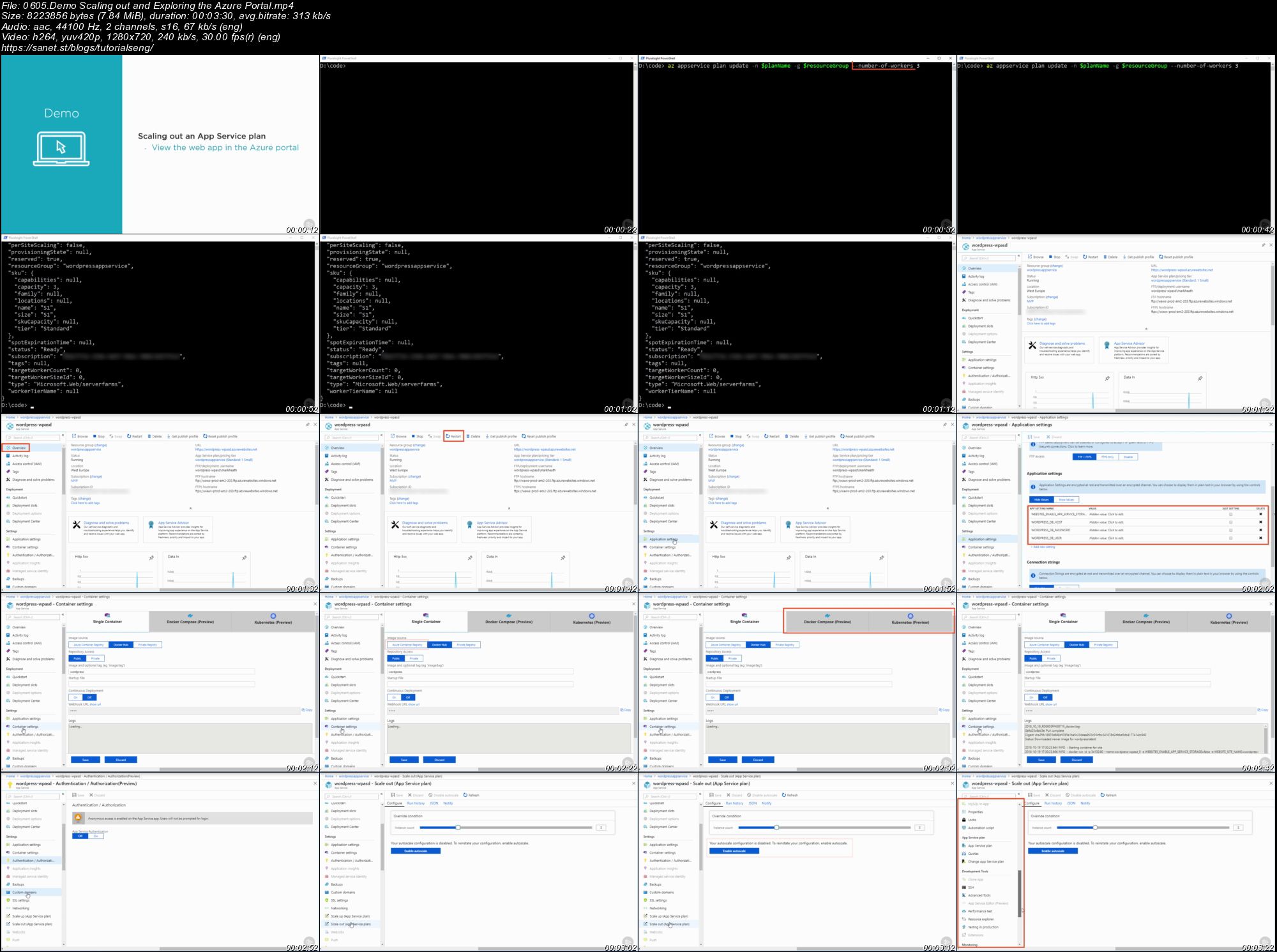Viewport: 1277px width, 952px height.
Task: Open Kubernetes (Preview) tab in 00:02:32 frame
Action: 910,621
